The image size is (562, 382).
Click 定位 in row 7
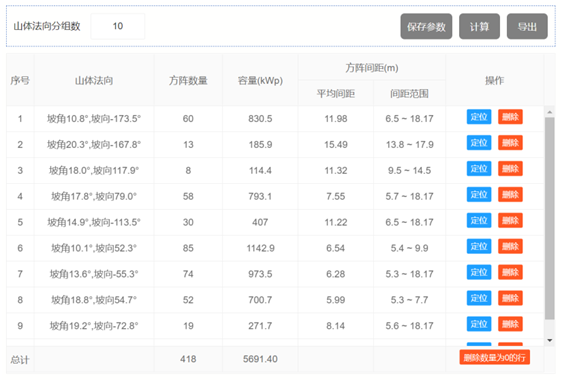point(479,272)
